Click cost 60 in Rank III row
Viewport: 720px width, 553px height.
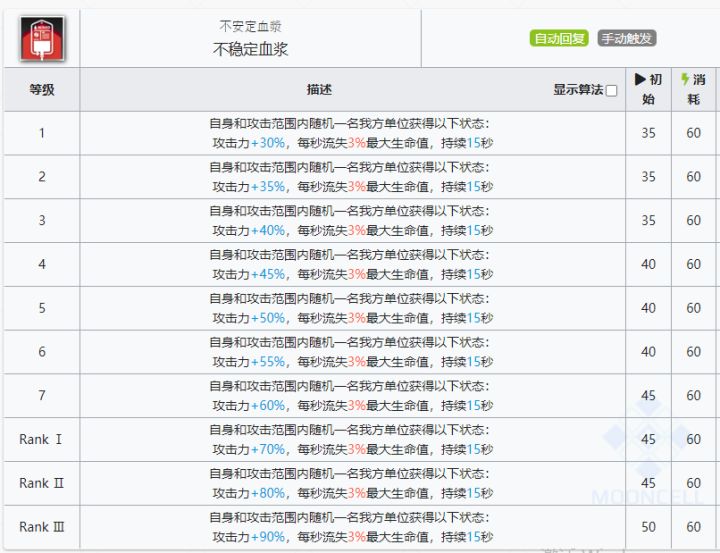[x=693, y=527]
